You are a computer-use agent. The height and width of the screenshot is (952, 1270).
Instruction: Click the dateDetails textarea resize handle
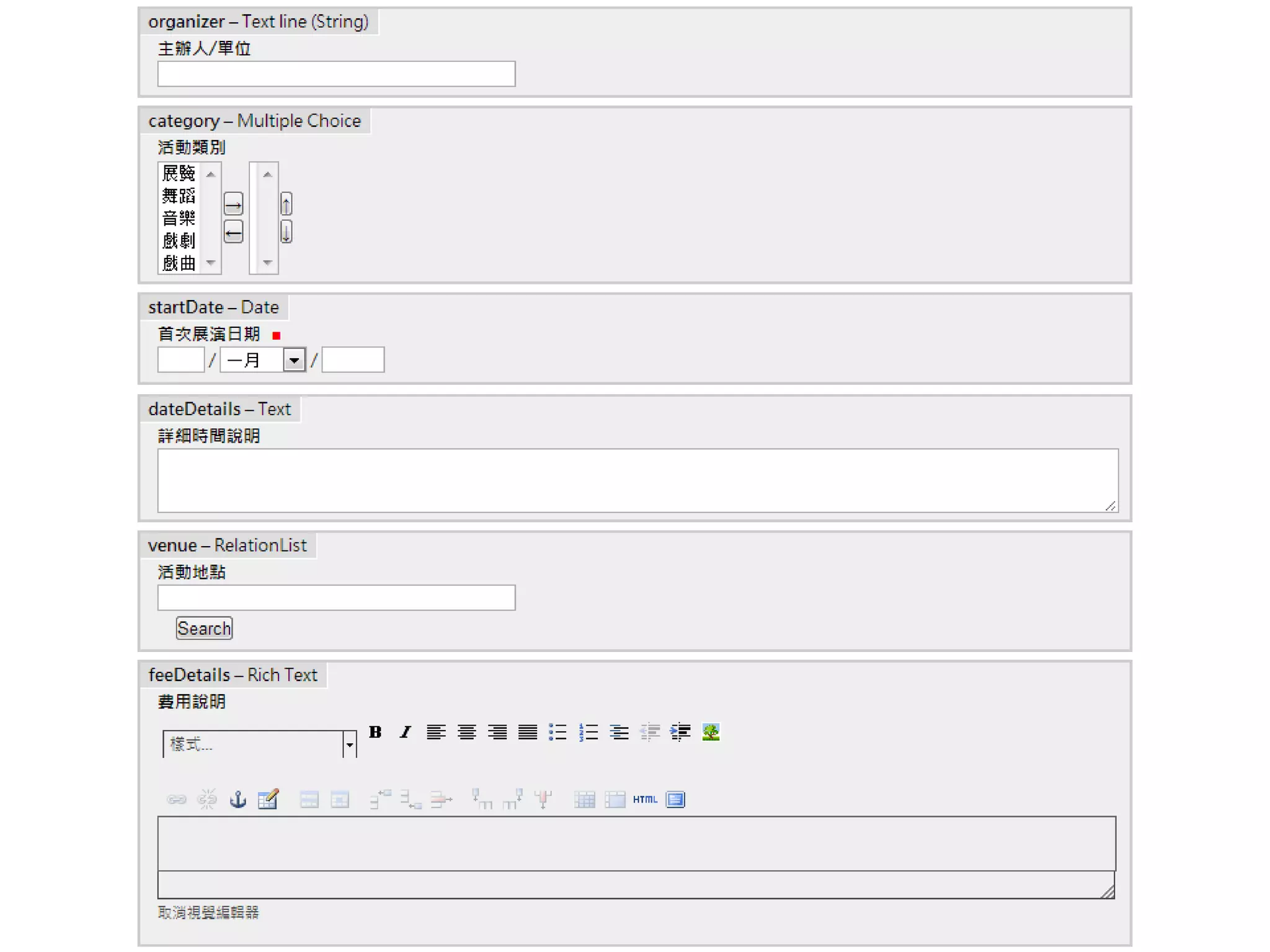(1111, 506)
